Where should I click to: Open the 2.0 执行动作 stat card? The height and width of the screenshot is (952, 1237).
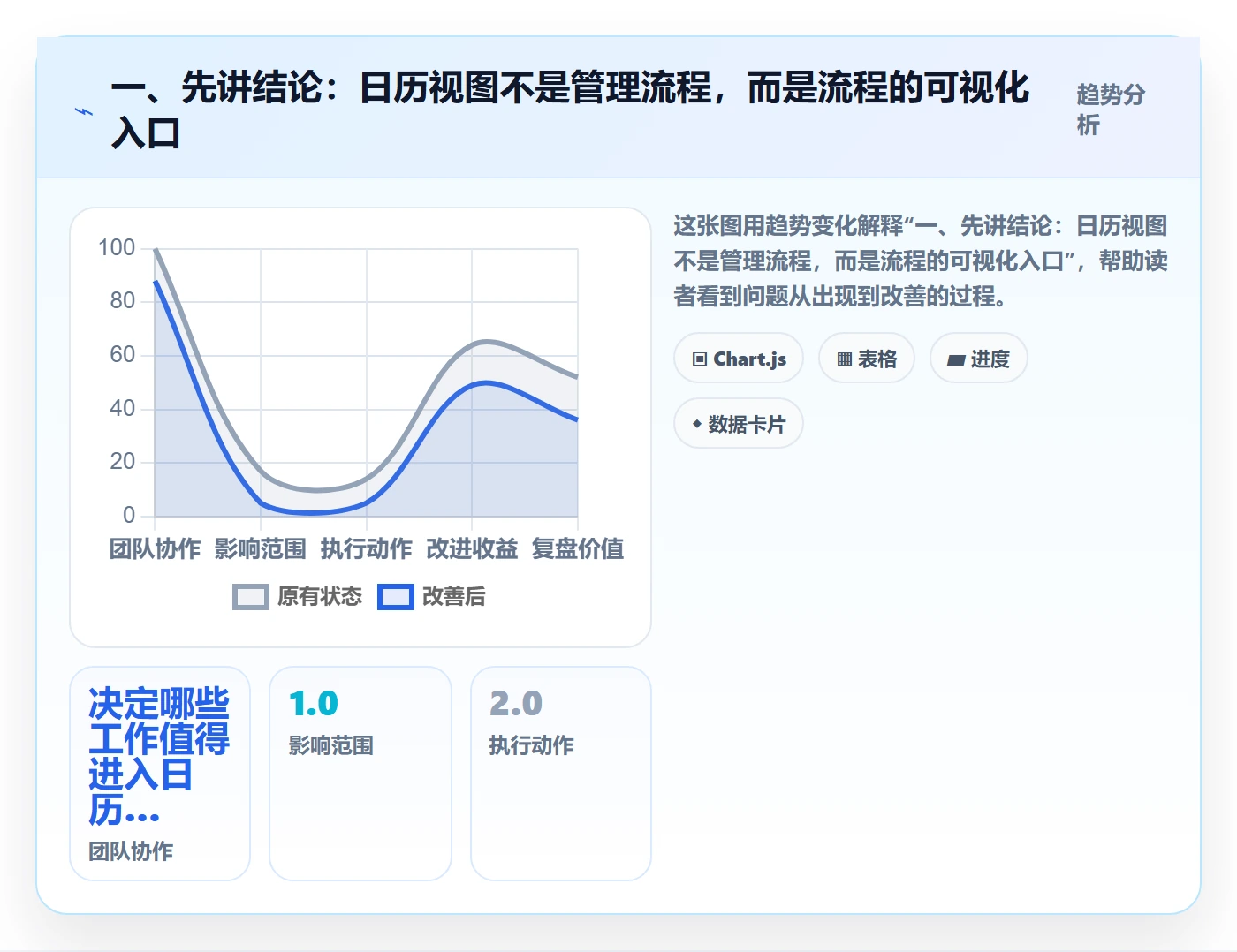561,774
